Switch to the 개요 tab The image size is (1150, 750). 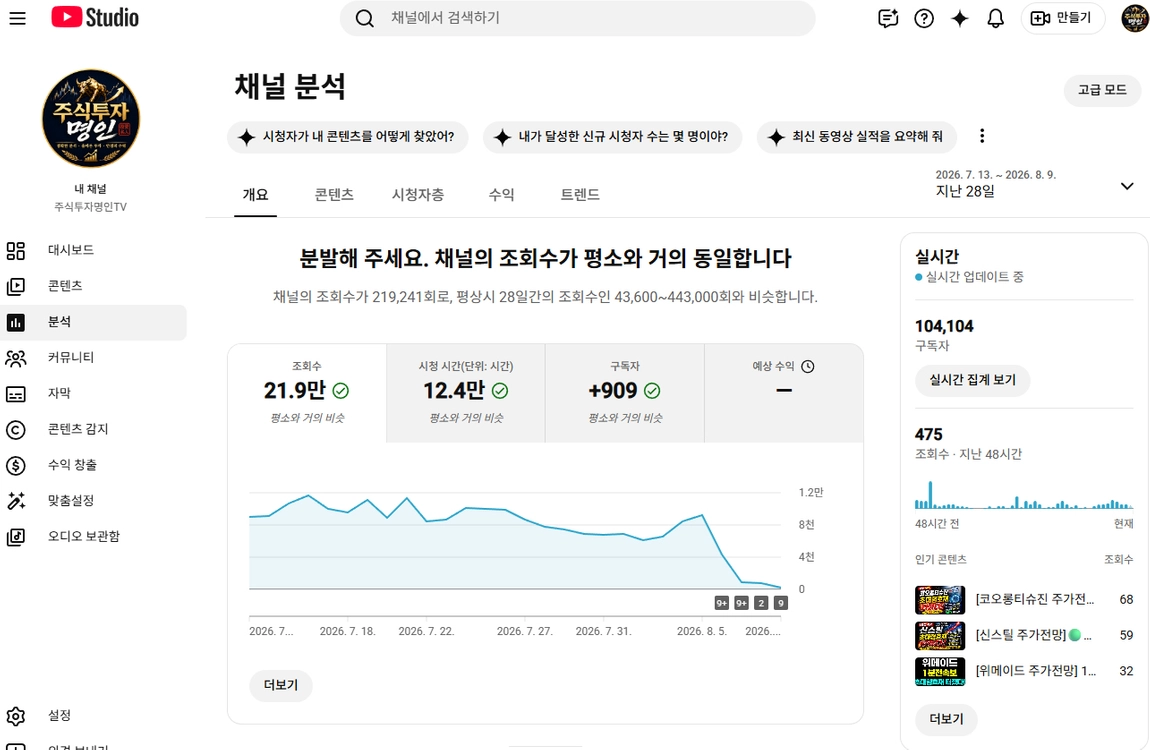[255, 194]
